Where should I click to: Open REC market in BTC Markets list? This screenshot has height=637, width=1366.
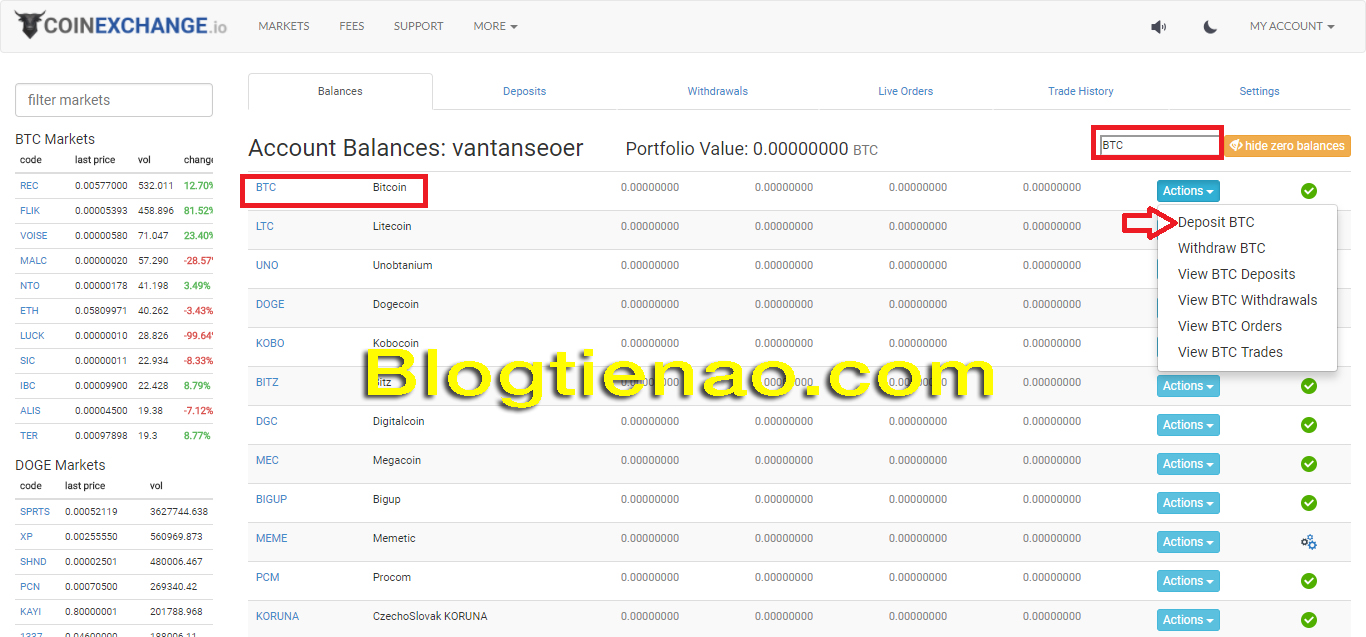[x=29, y=186]
